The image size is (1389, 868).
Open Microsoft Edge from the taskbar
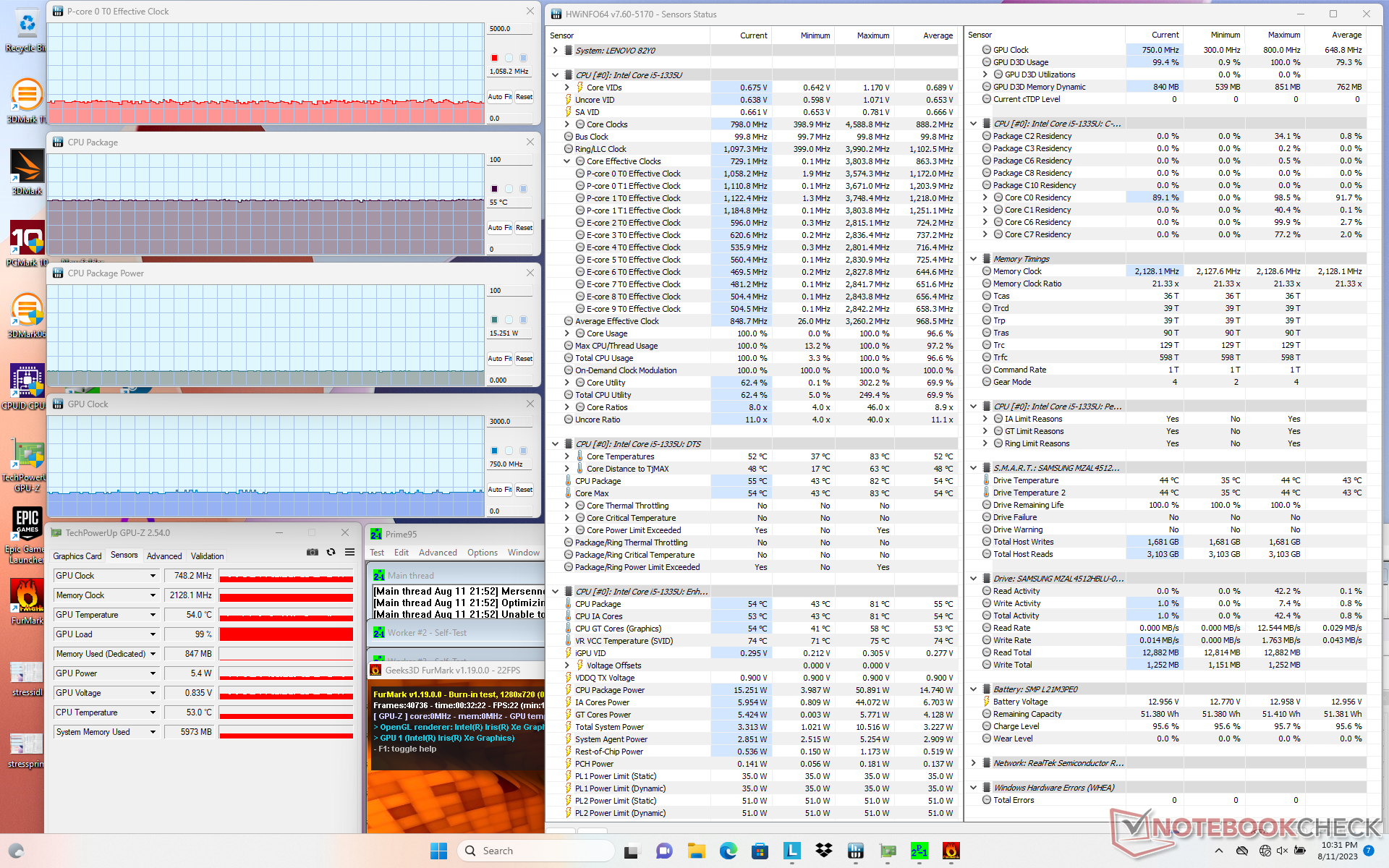coord(728,851)
